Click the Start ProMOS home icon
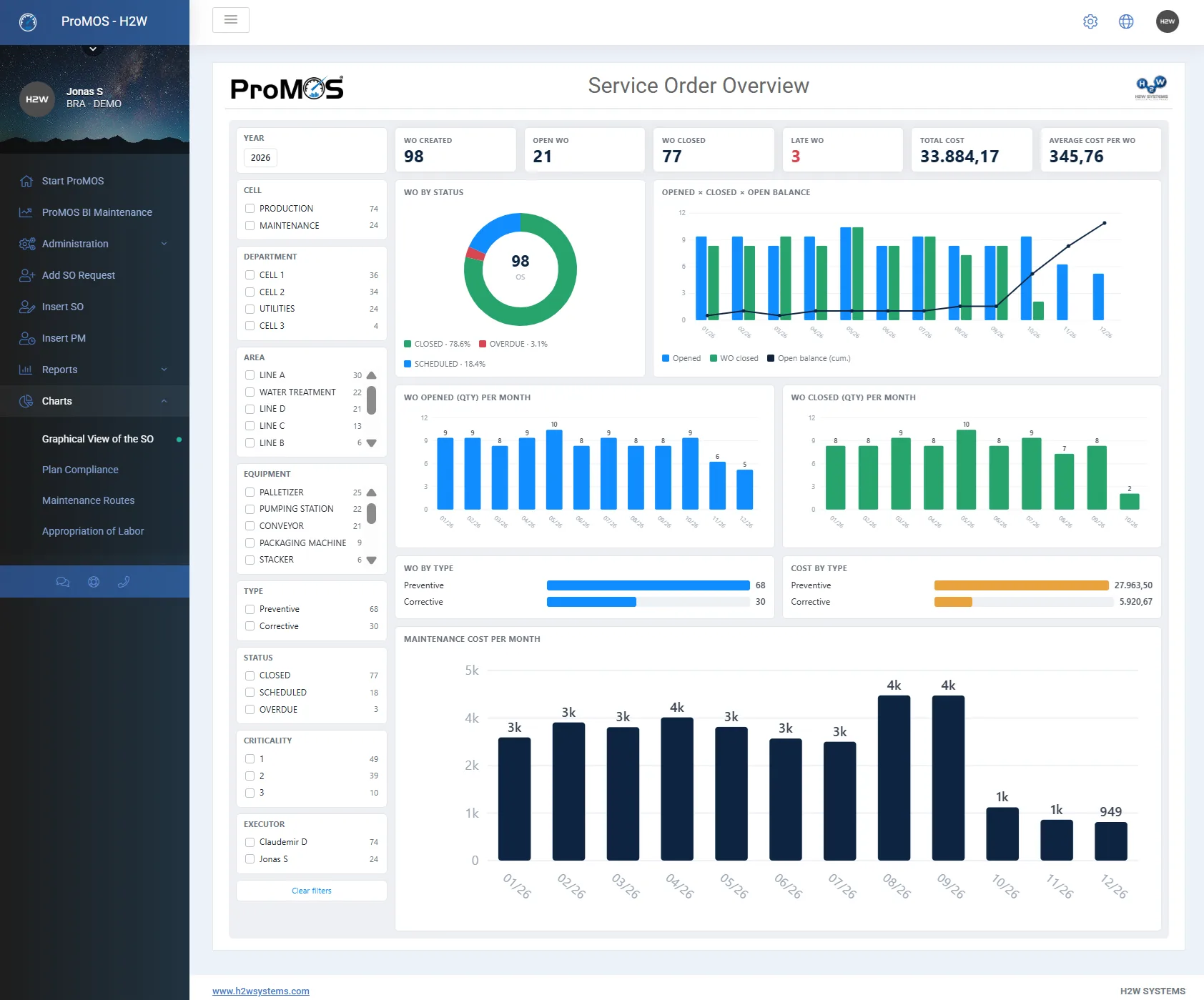 pyautogui.click(x=26, y=181)
